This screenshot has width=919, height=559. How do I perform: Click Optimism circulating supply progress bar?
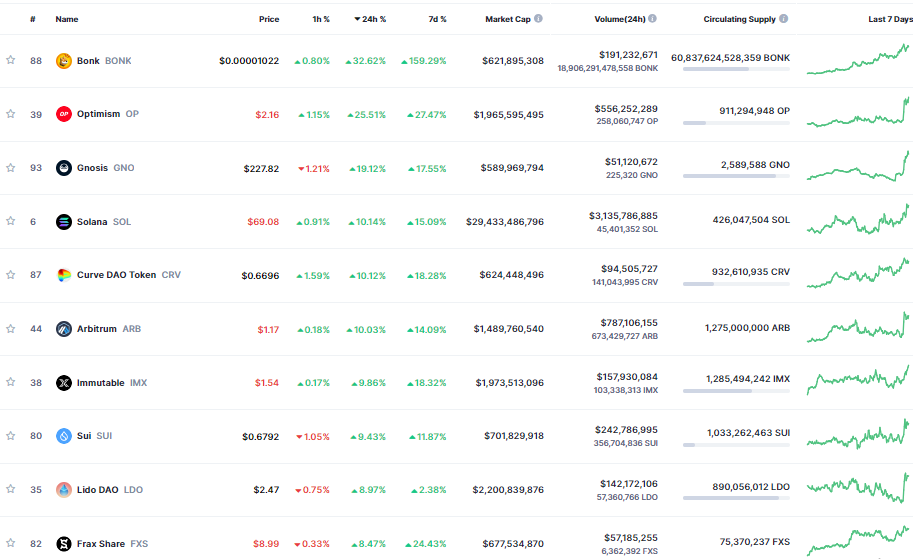(x=736, y=123)
